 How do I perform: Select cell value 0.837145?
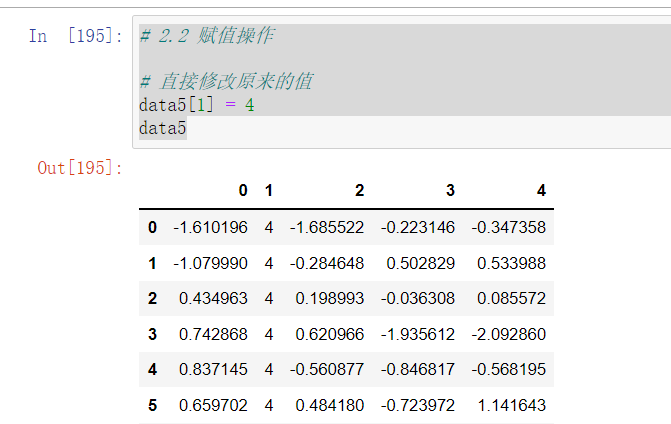pos(213,369)
